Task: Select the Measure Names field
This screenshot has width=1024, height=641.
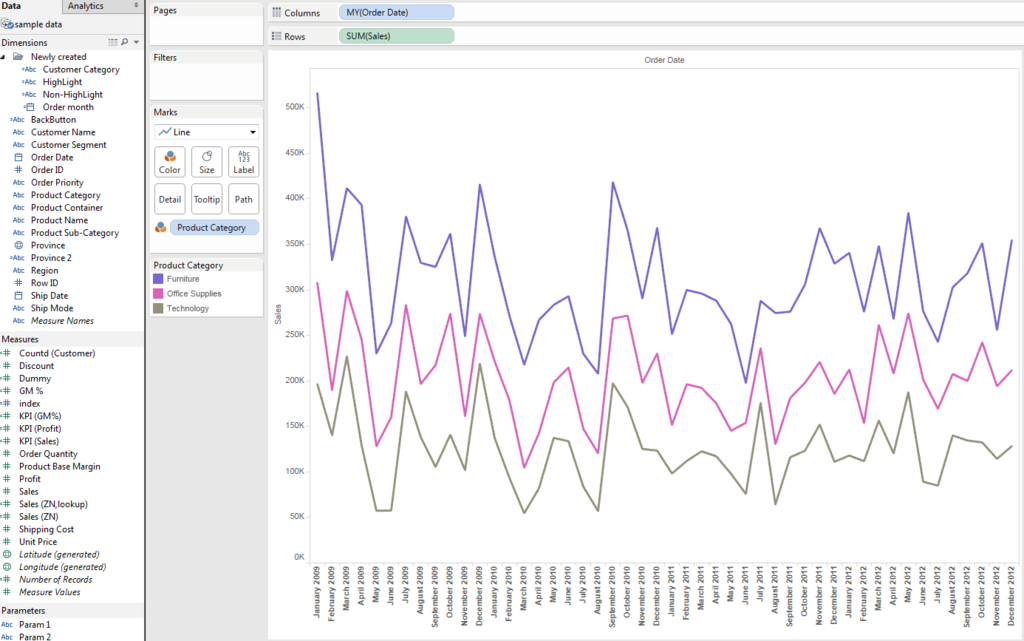Action: pos(62,320)
